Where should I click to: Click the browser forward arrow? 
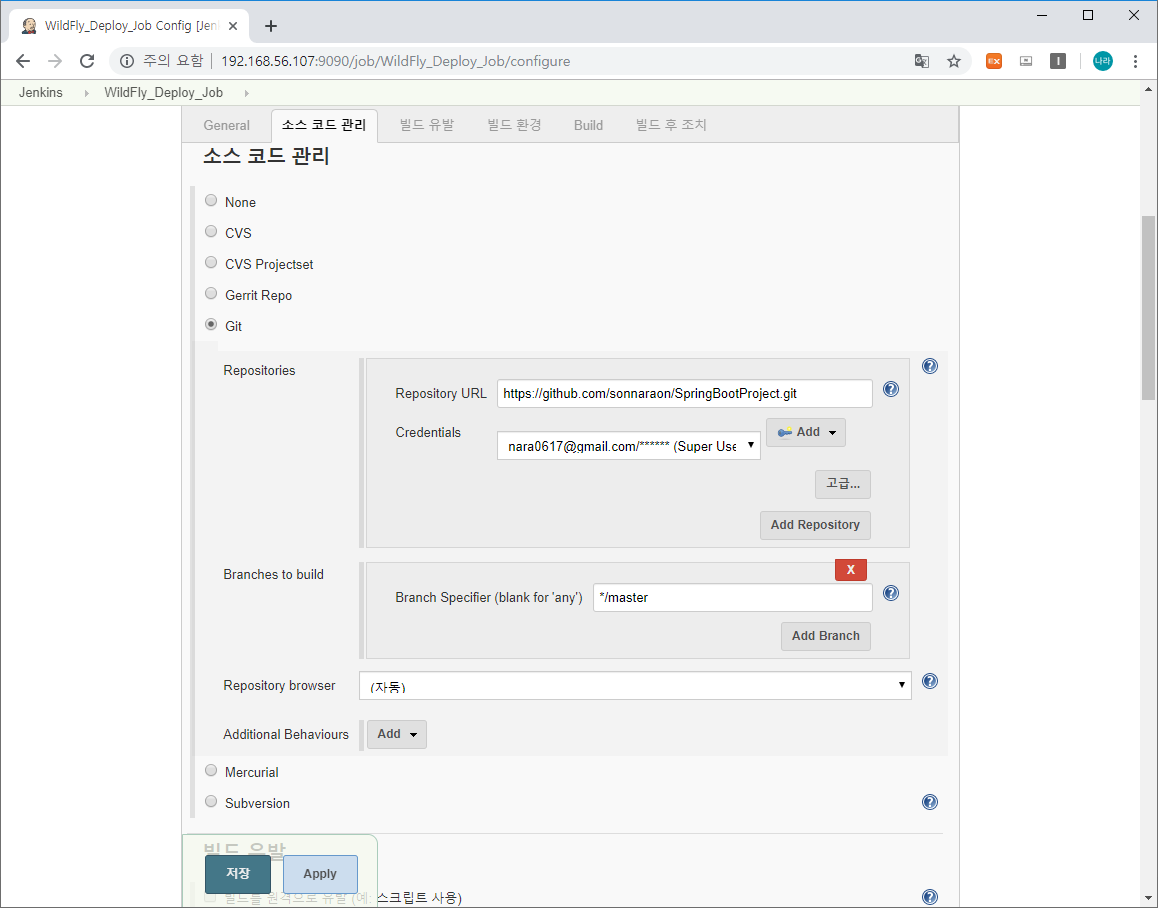pyautogui.click(x=55, y=61)
